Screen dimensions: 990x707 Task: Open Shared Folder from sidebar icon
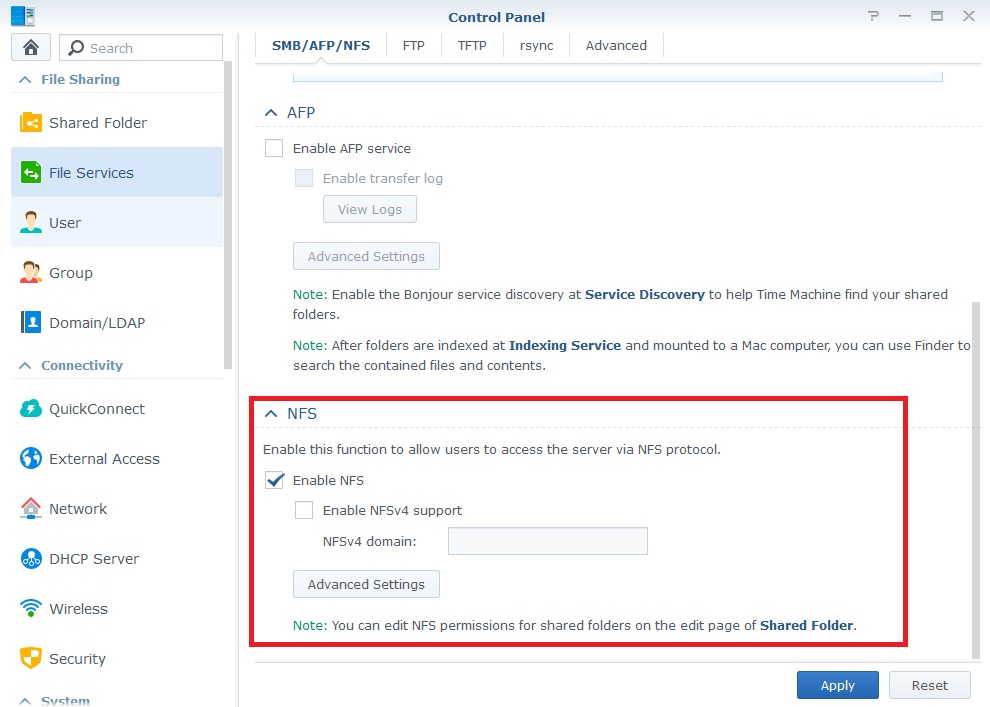tap(31, 123)
